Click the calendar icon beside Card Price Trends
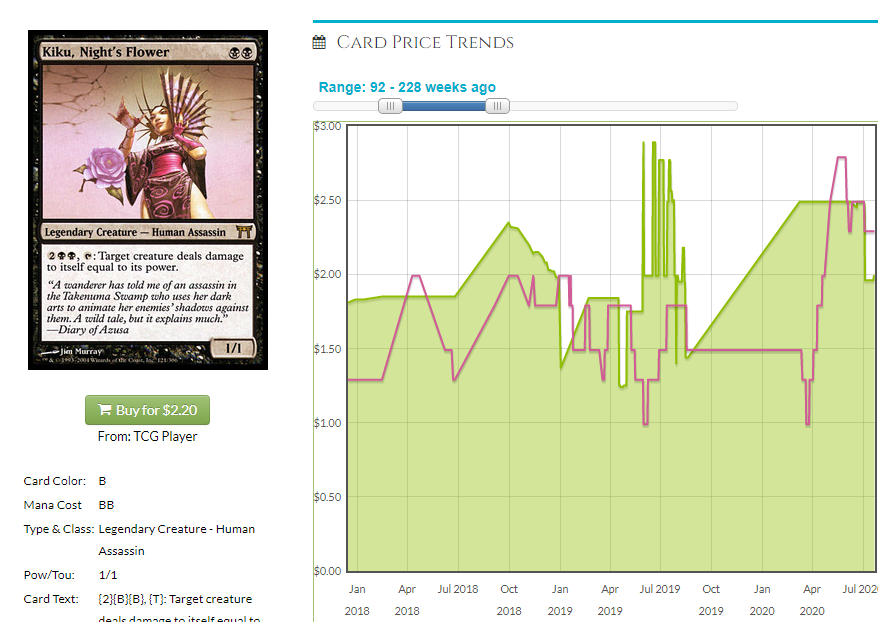Screen dimensions: 878x622 click(319, 42)
